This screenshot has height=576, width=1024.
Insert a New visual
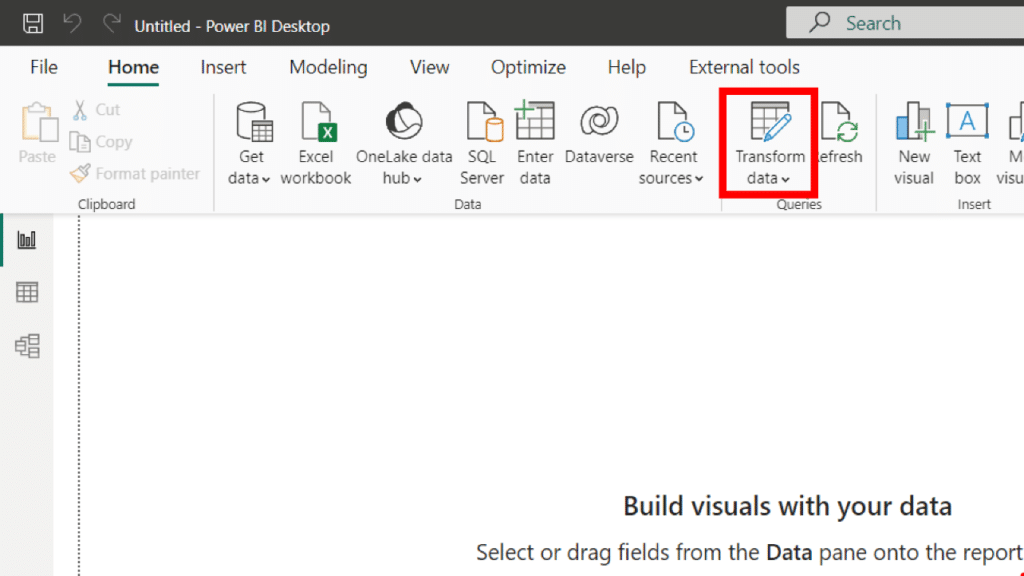coord(913,140)
